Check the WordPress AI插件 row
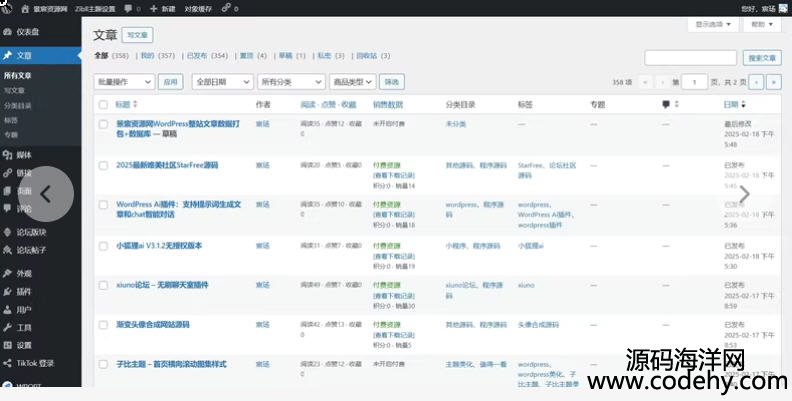The height and width of the screenshot is (401, 792). [x=104, y=205]
